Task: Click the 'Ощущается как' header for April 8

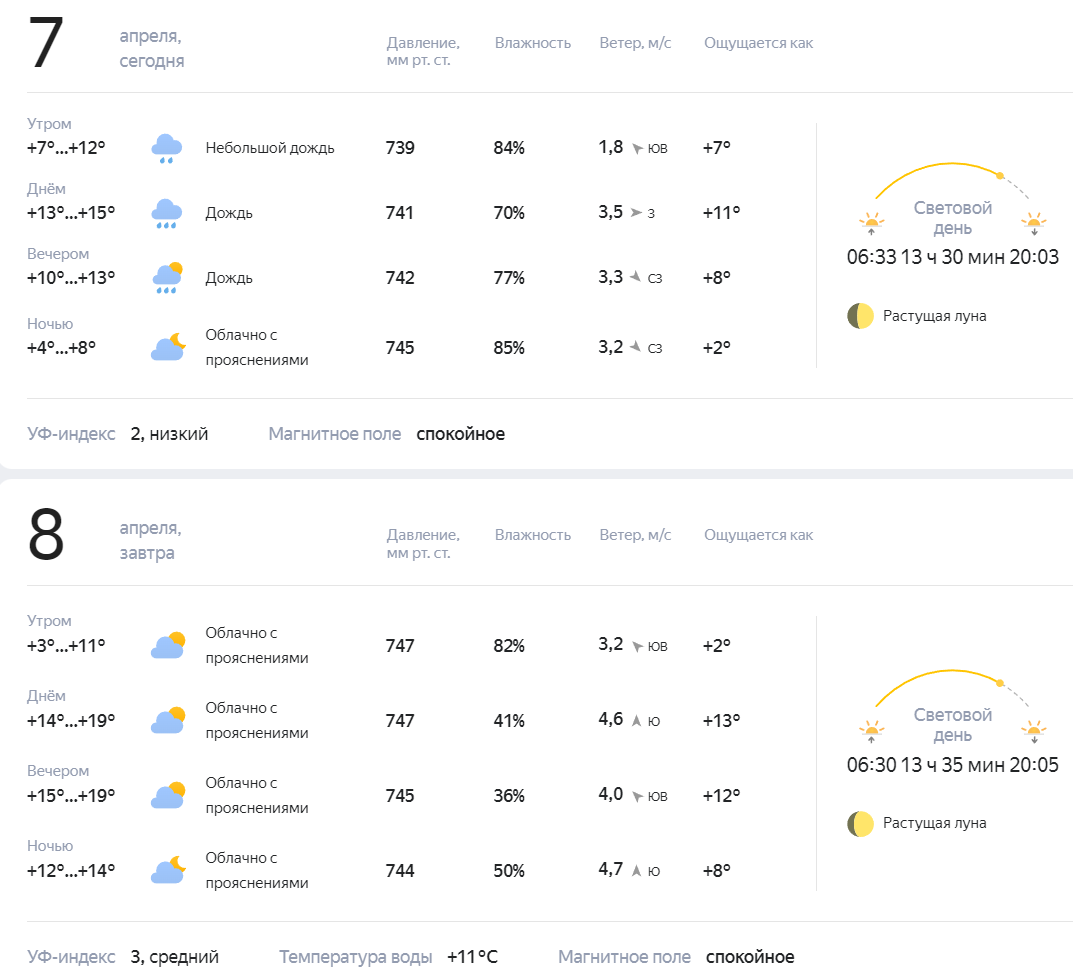Action: tap(758, 535)
